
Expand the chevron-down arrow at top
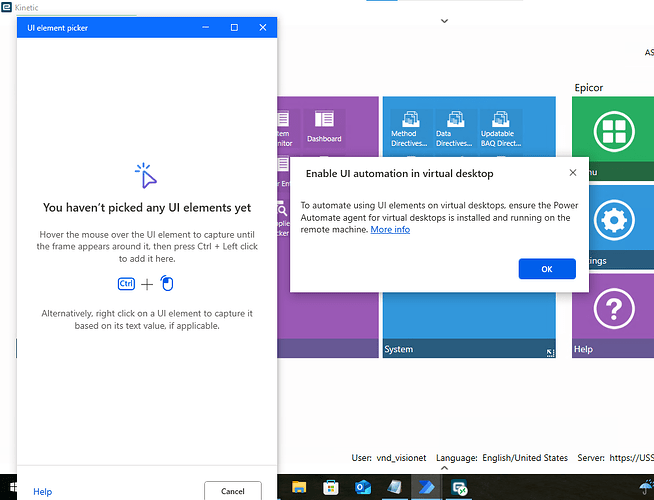click(445, 21)
